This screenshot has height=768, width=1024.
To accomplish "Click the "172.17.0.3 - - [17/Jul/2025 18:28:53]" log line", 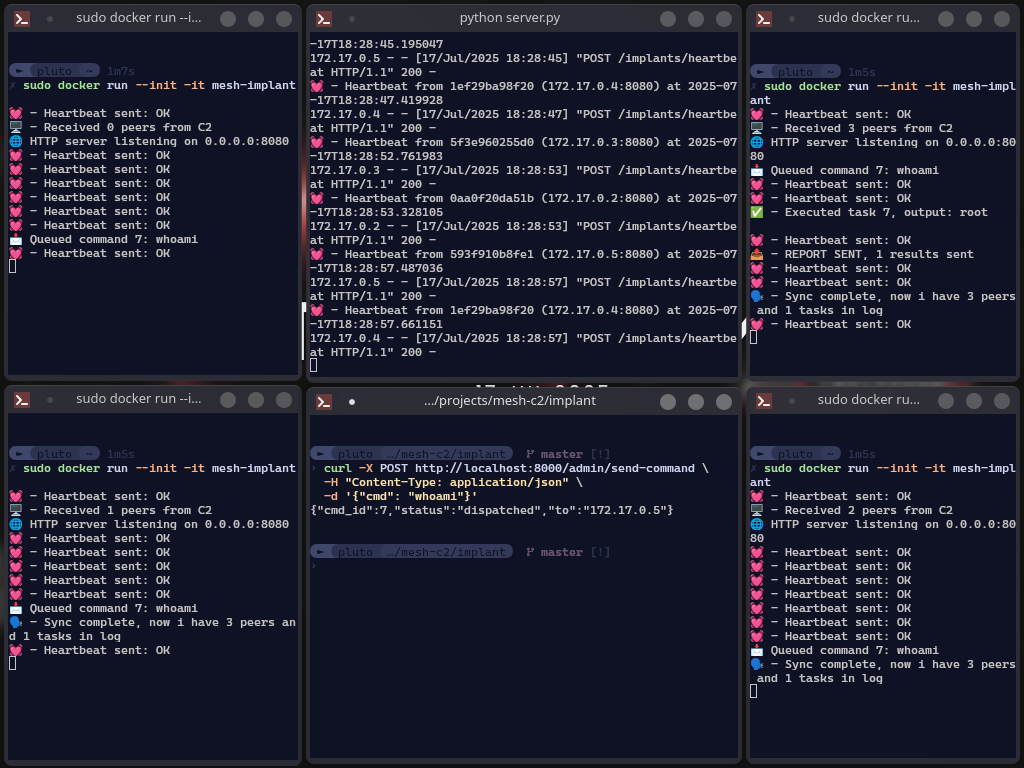I will tap(524, 170).
